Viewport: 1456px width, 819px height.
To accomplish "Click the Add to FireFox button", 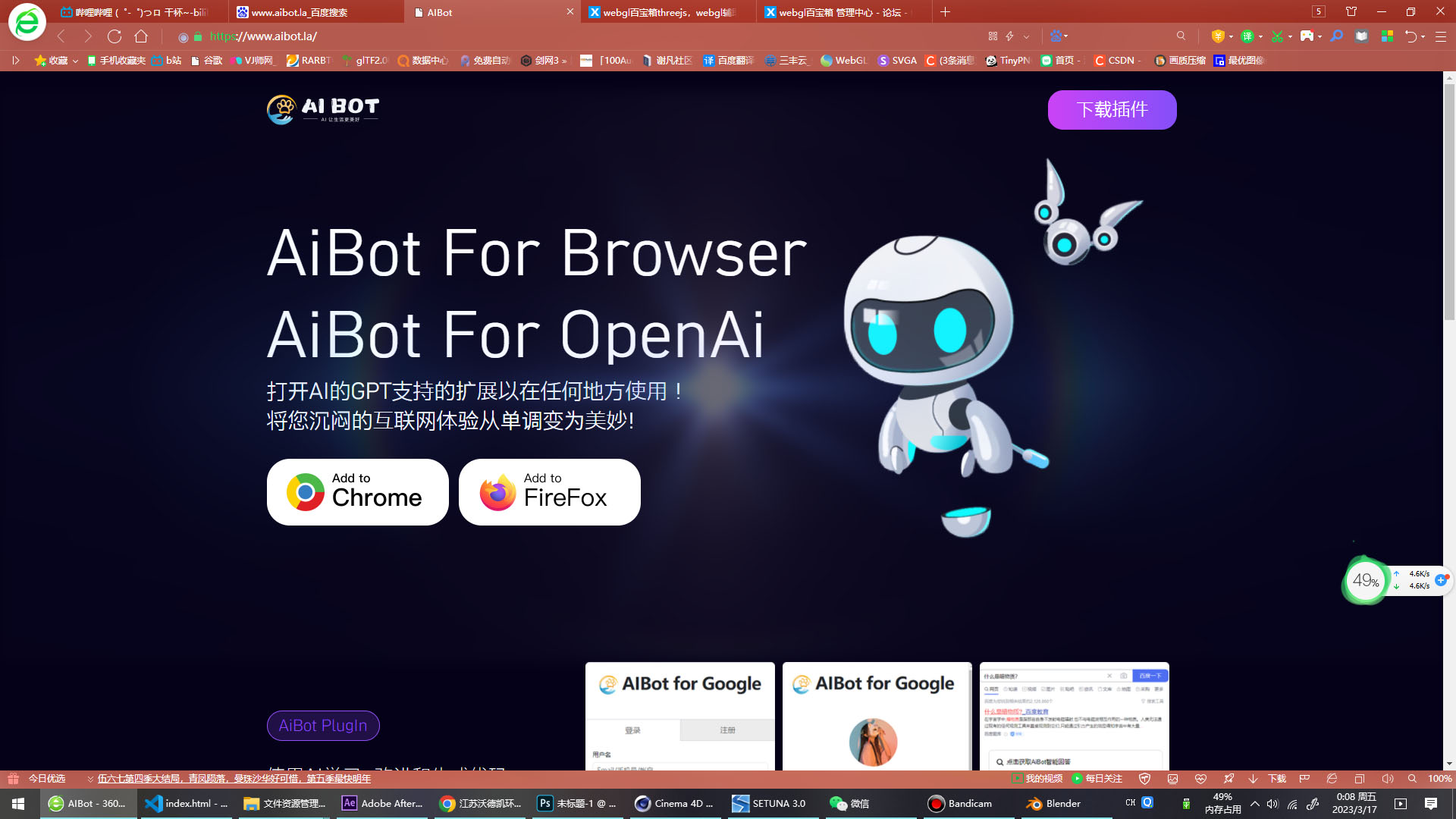I will click(x=550, y=492).
